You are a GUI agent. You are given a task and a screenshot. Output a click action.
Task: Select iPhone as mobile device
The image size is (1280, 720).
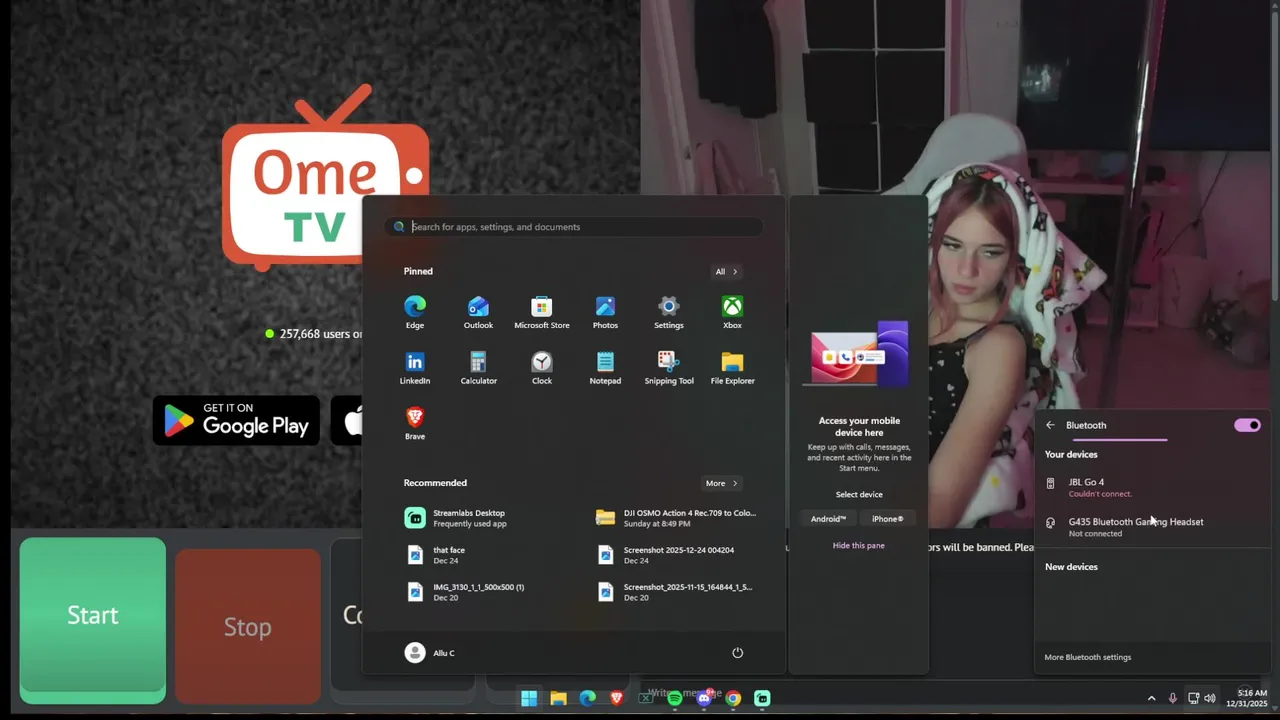click(887, 519)
